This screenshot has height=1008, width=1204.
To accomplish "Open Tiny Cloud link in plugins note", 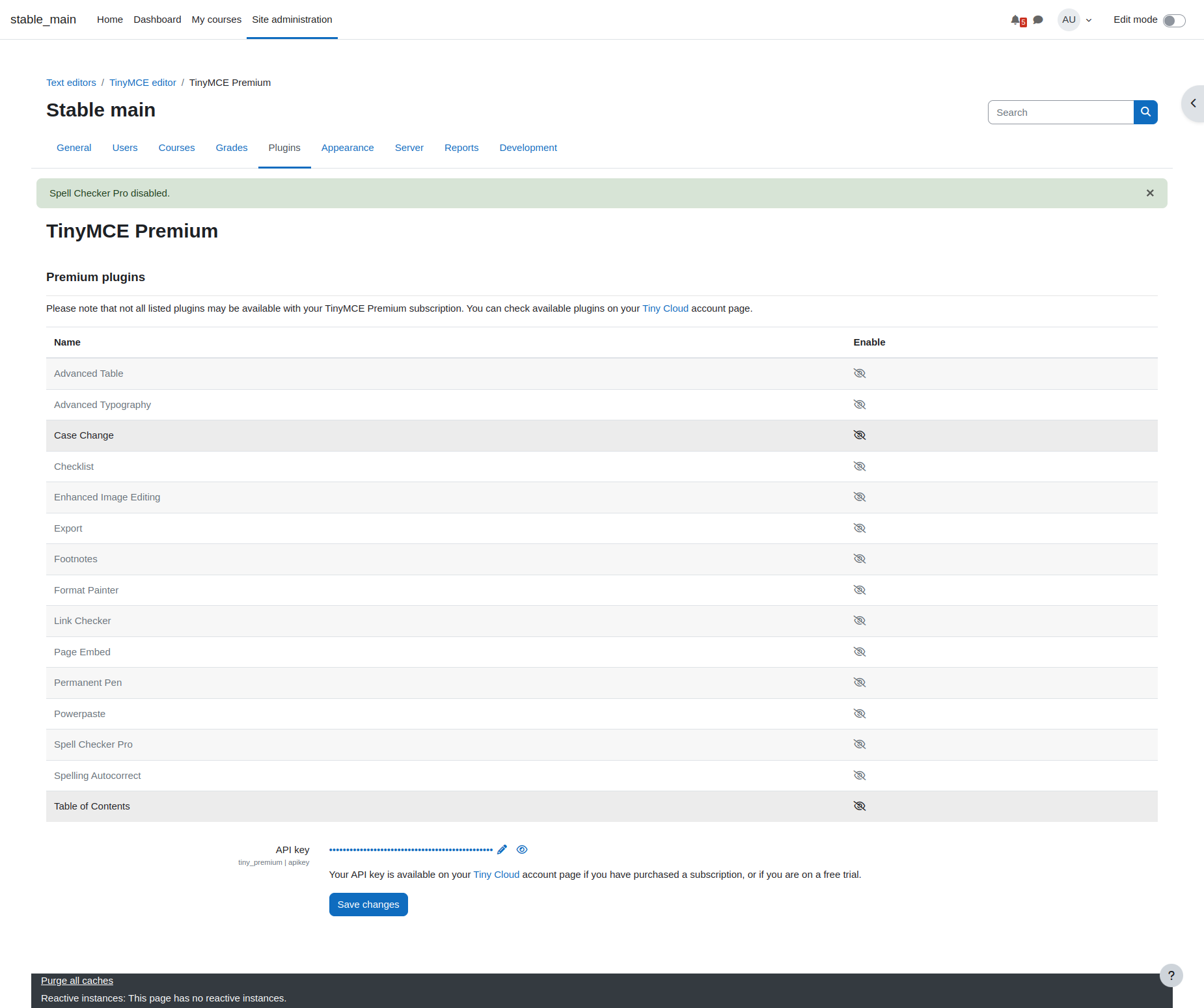I will coord(665,308).
